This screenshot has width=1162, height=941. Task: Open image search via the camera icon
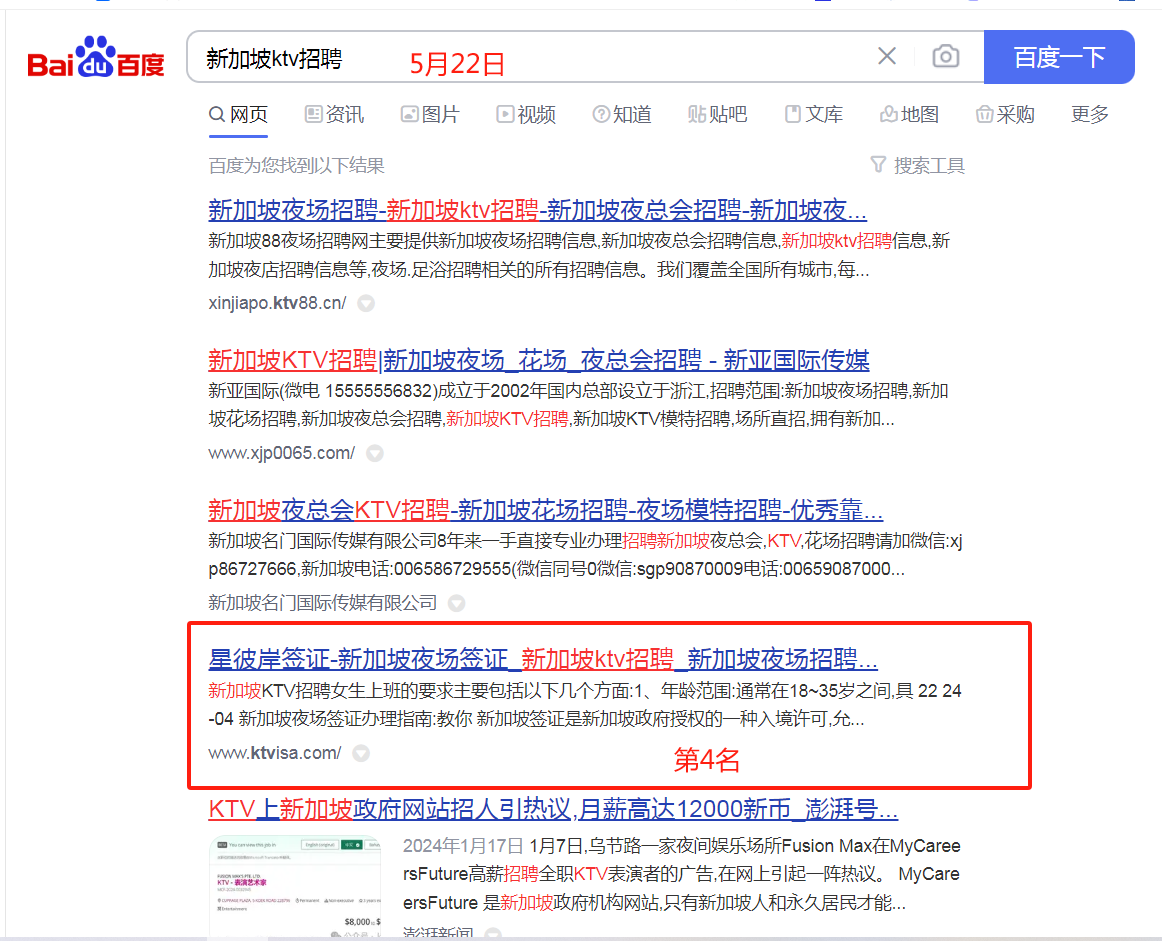click(945, 56)
